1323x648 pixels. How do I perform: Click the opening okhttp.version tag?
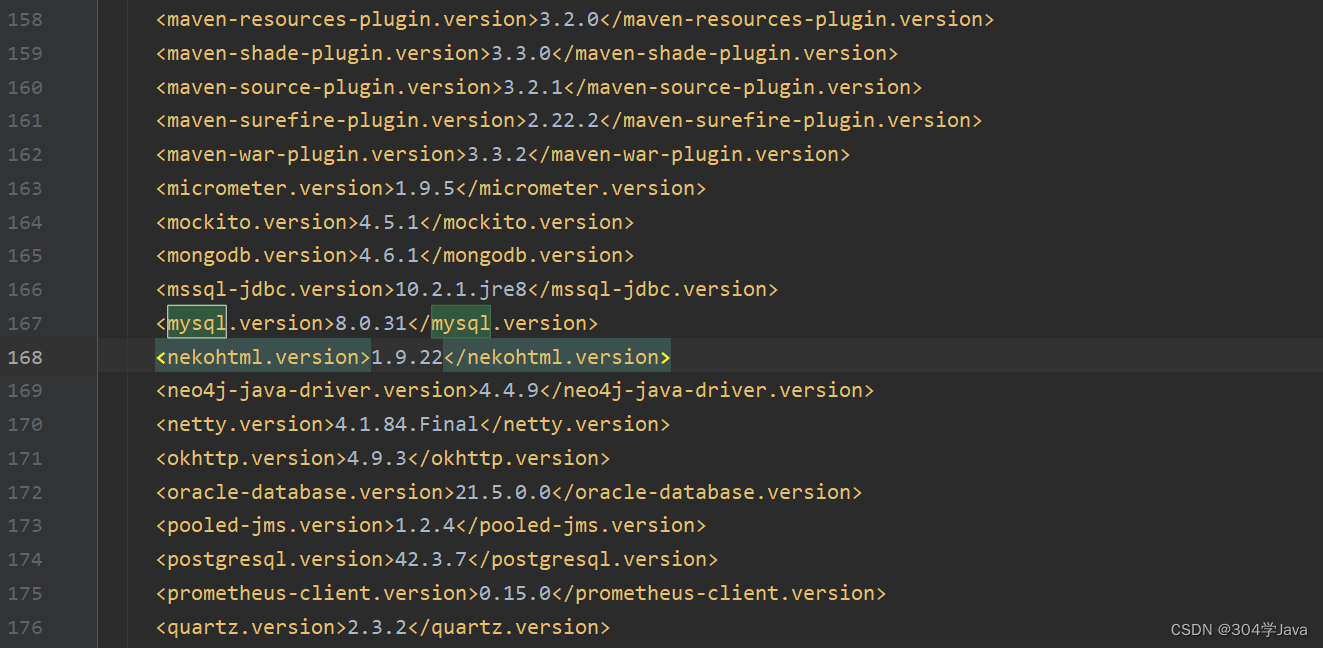click(x=251, y=458)
